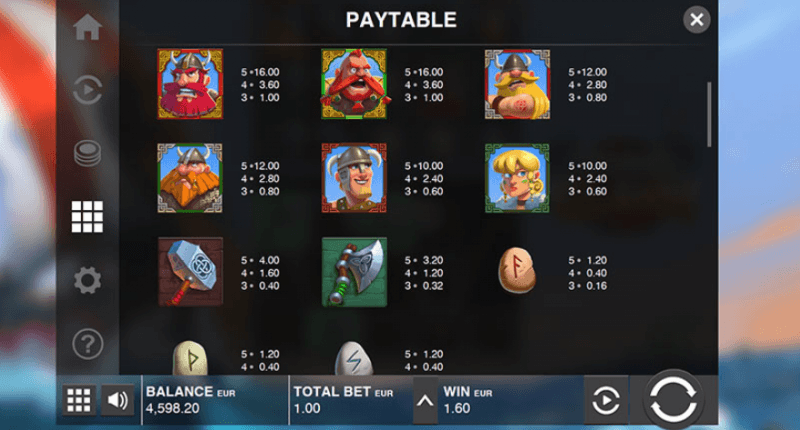Start autoplay from the bottom bar
Viewport: 800px width, 430px height.
click(606, 400)
